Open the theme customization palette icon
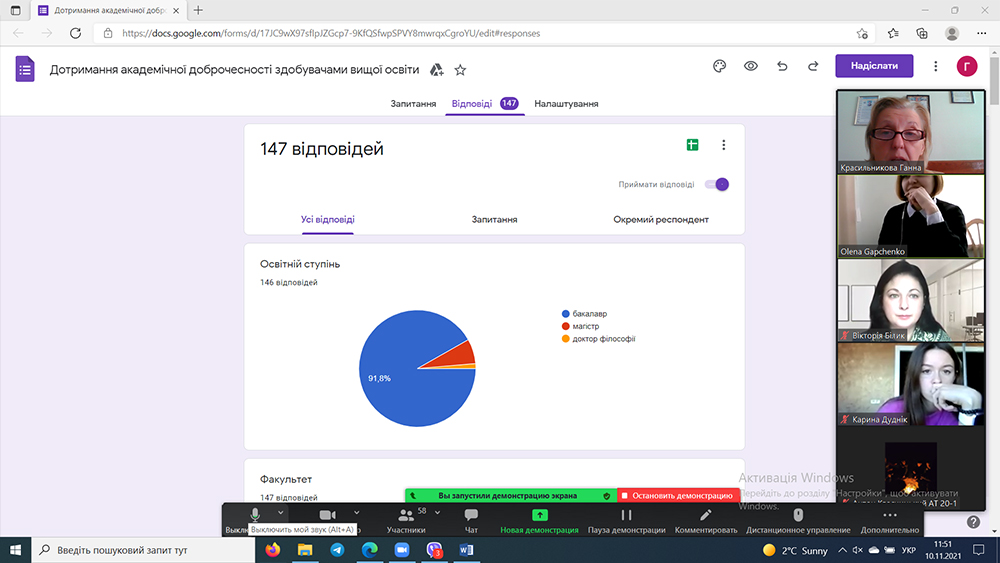The height and width of the screenshot is (563, 1000). click(x=718, y=67)
